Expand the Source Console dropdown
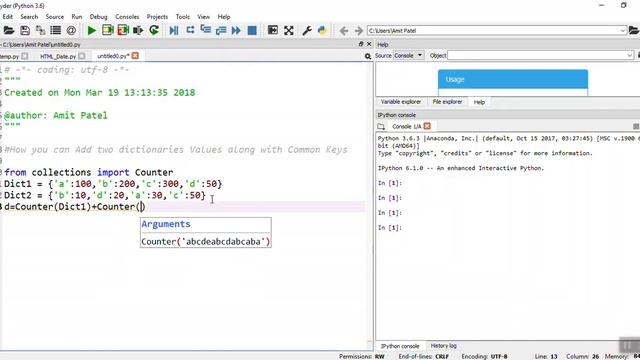Image resolution: width=640 pixels, height=360 pixels. (409, 56)
